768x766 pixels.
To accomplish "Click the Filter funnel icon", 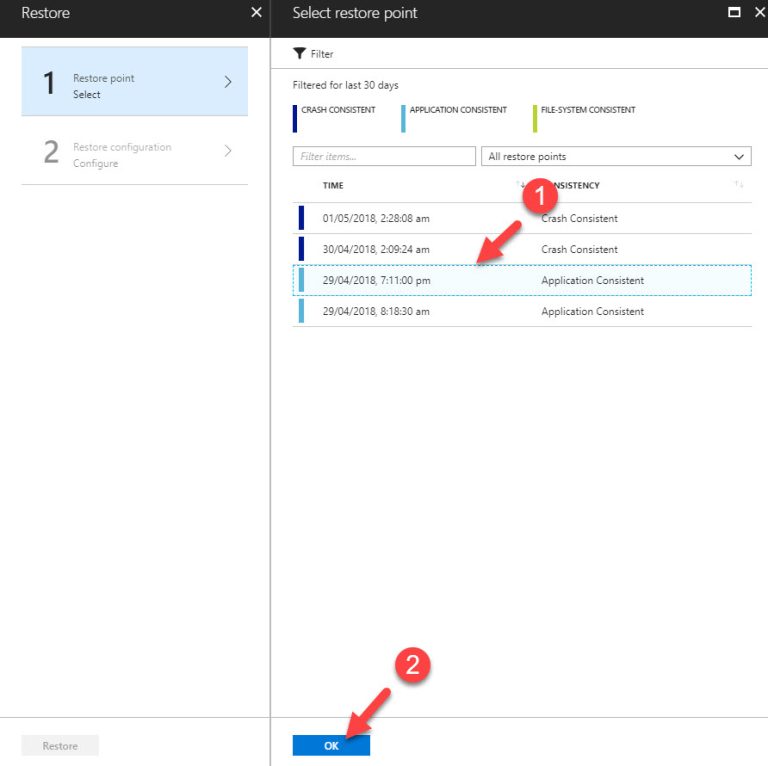I will click(x=299, y=54).
